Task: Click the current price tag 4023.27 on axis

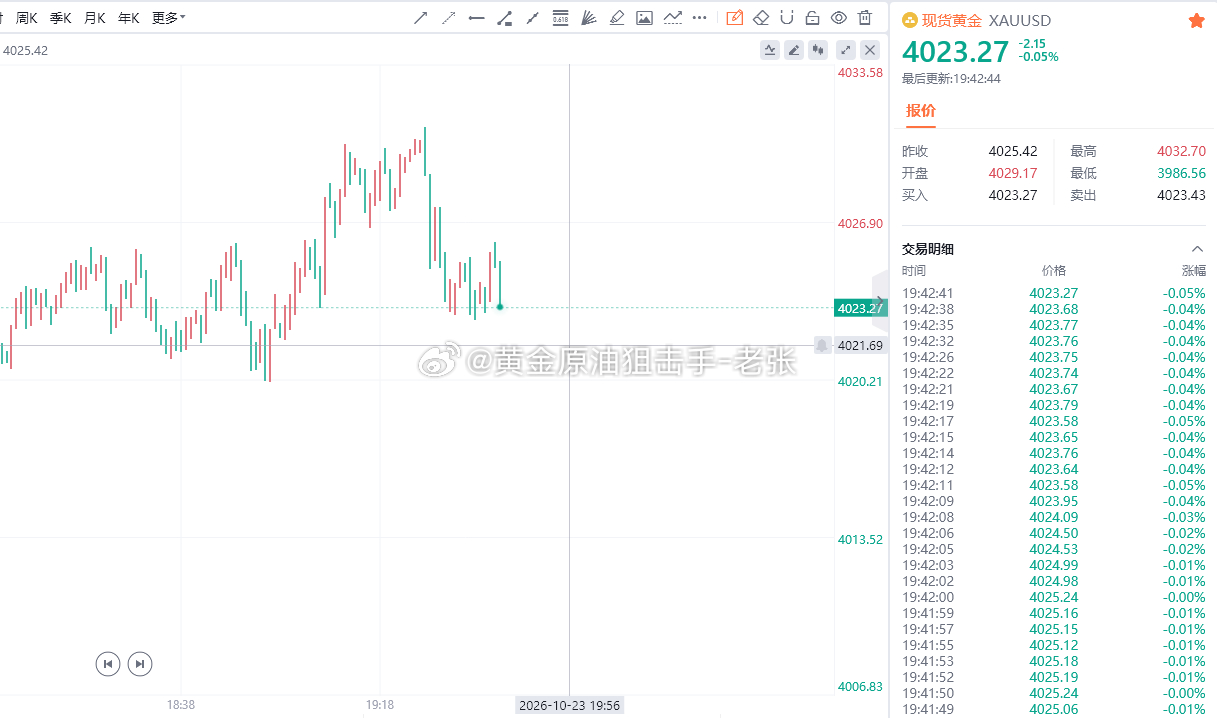Action: click(x=859, y=308)
